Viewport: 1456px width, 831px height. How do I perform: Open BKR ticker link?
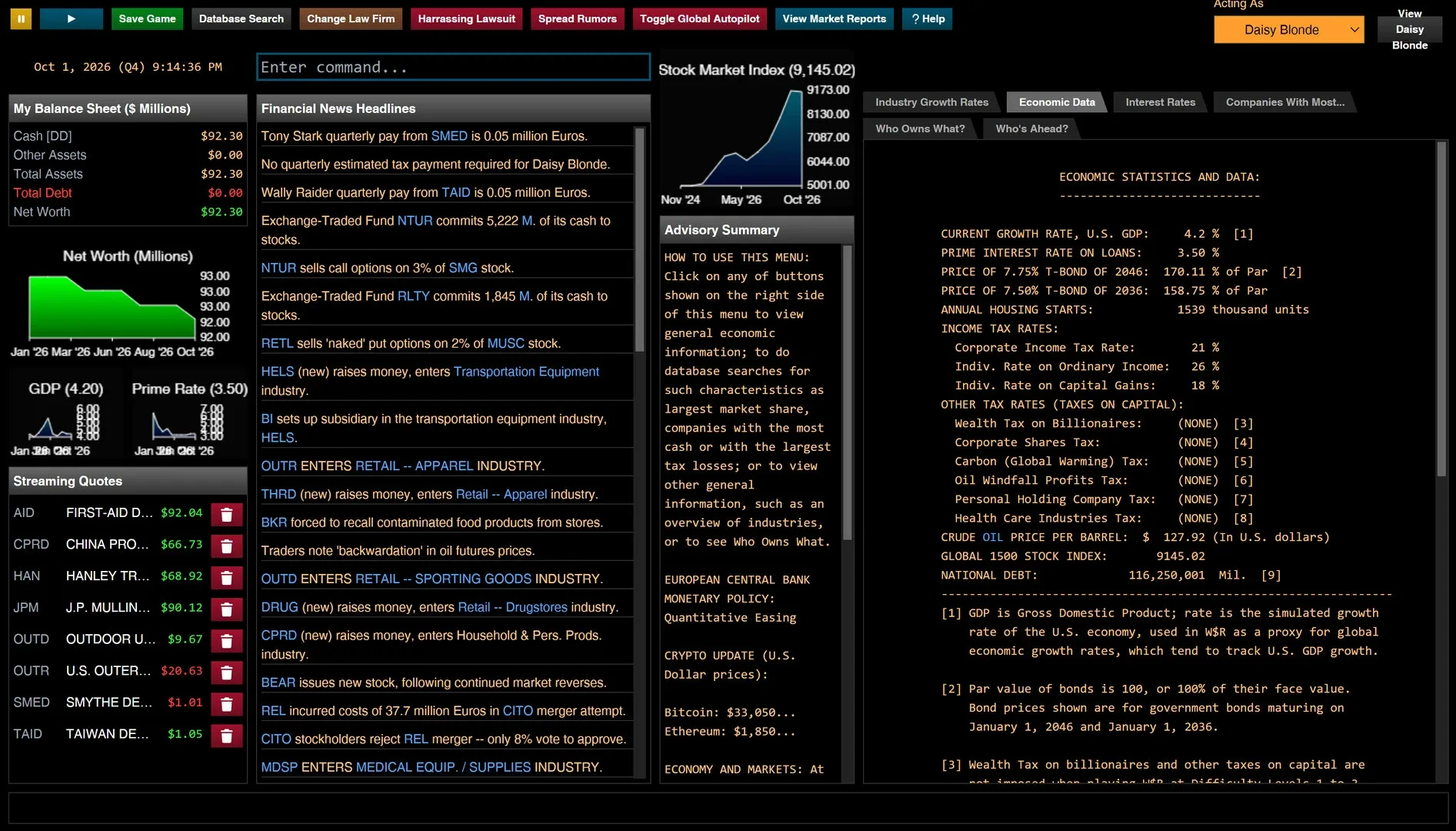pos(274,522)
